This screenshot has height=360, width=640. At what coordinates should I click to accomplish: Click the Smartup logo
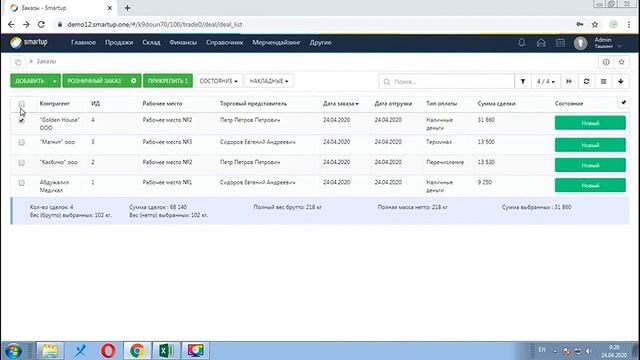click(x=29, y=42)
